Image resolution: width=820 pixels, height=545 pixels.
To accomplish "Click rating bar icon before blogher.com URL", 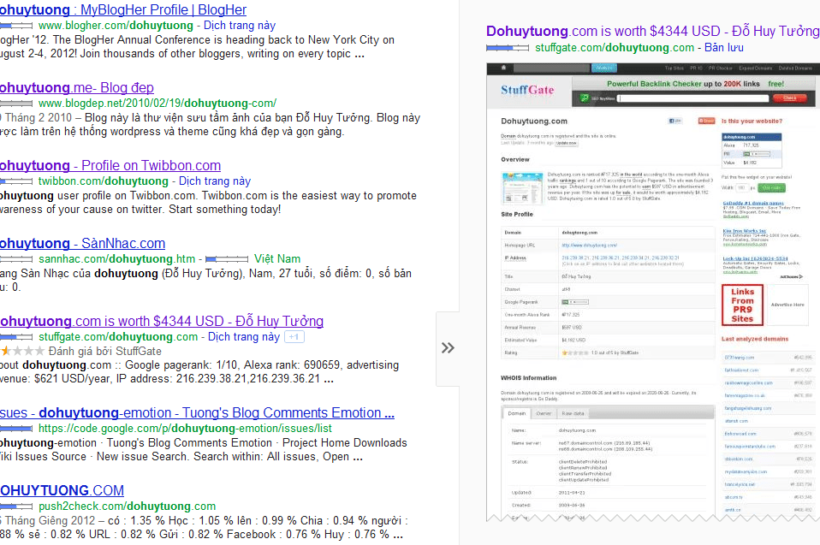I will pyautogui.click(x=16, y=26).
